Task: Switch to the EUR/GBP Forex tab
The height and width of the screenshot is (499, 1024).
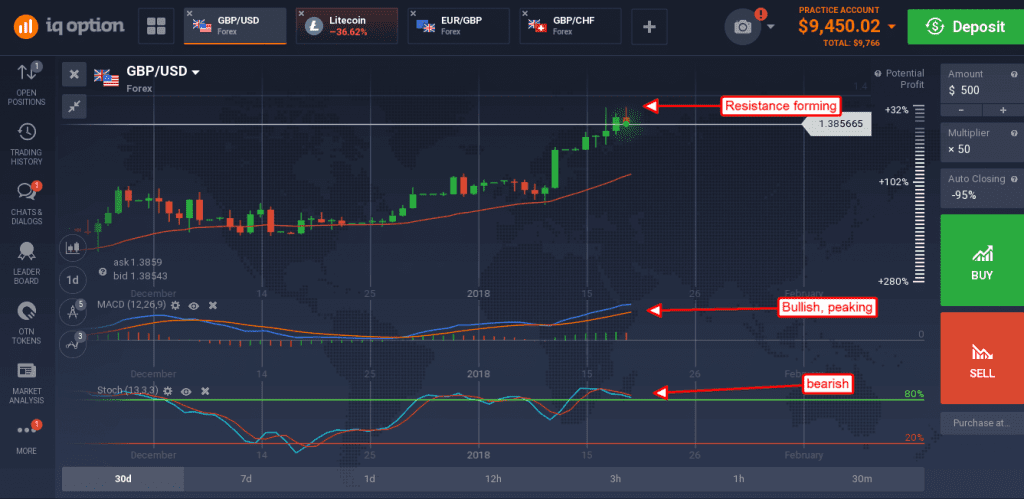Action: click(x=459, y=26)
